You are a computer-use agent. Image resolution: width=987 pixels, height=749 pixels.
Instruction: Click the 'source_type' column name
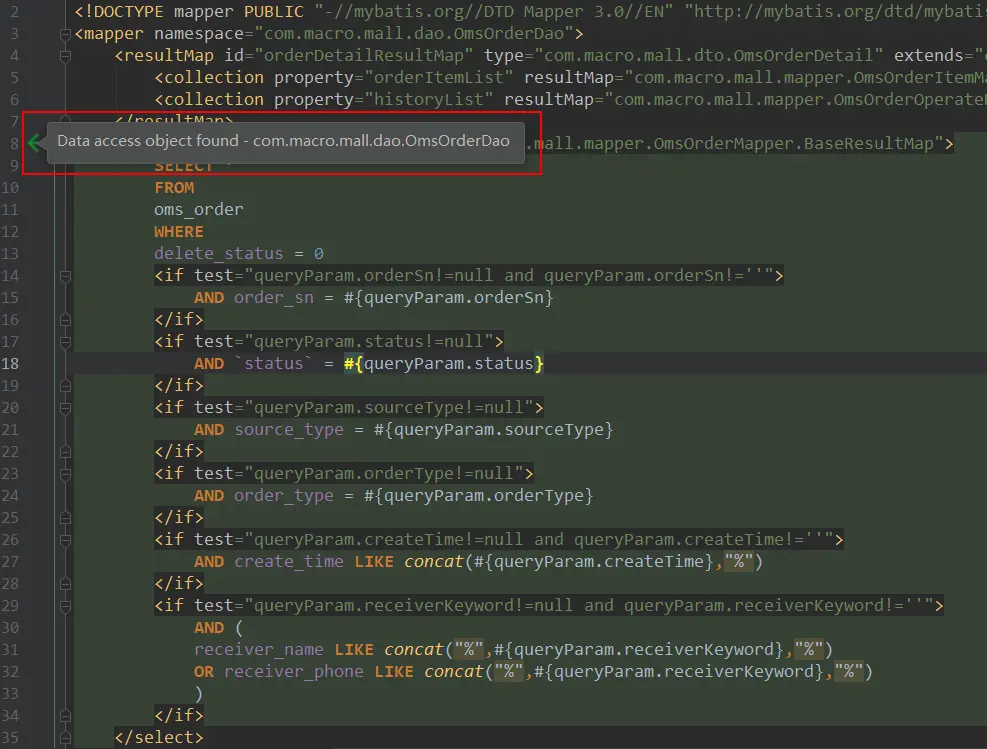click(x=289, y=430)
